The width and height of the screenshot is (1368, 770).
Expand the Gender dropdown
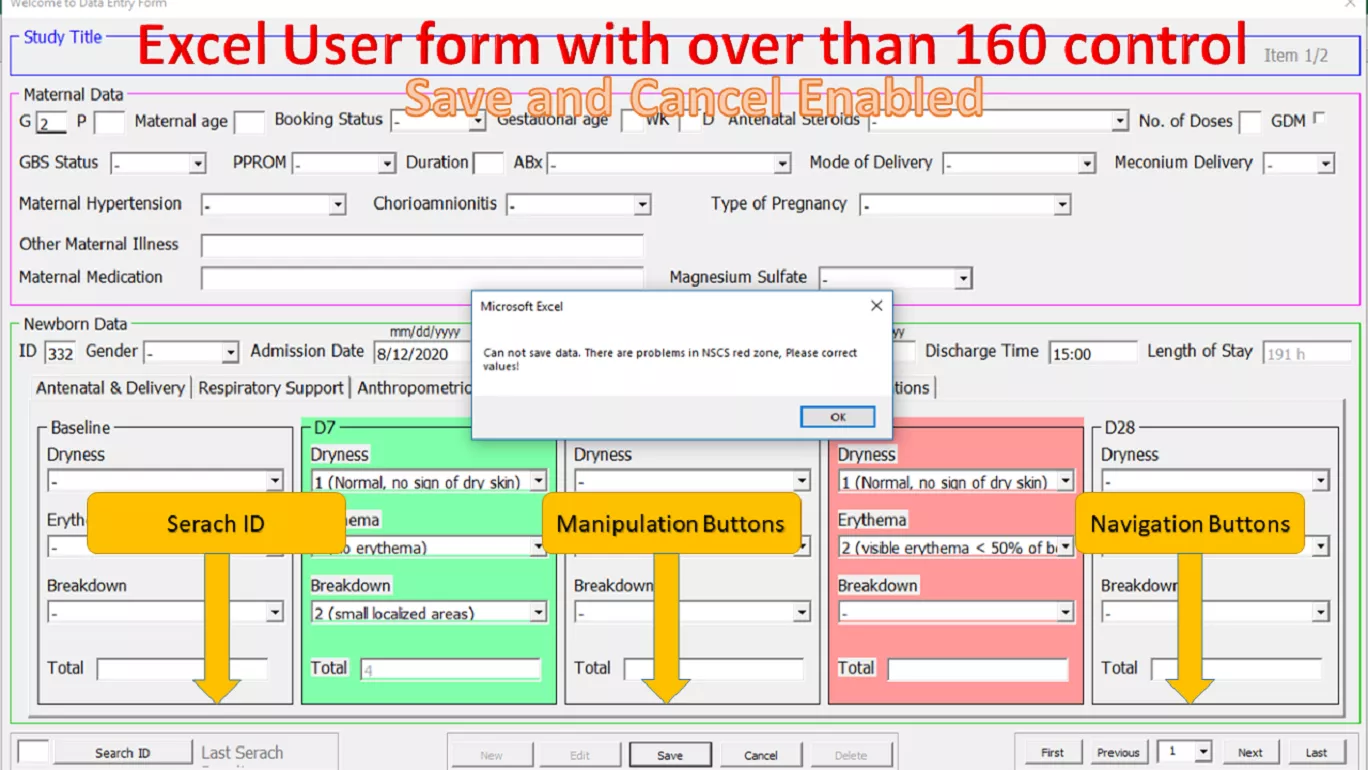(230, 353)
